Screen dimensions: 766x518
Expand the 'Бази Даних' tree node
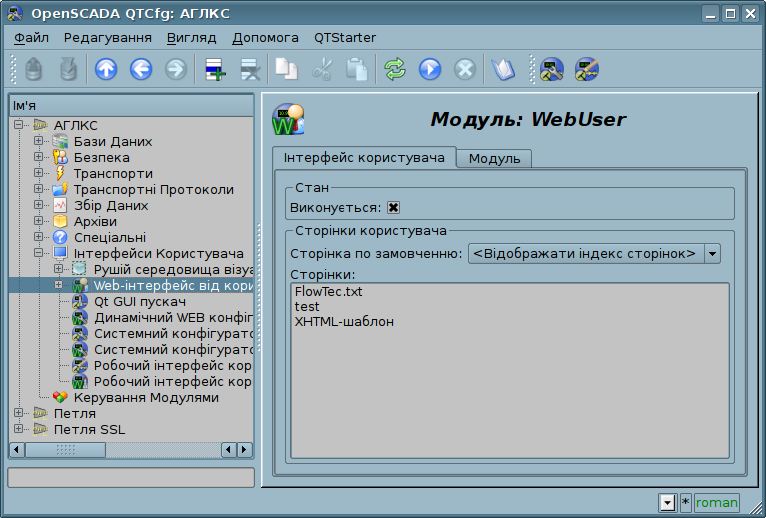click(x=38, y=141)
